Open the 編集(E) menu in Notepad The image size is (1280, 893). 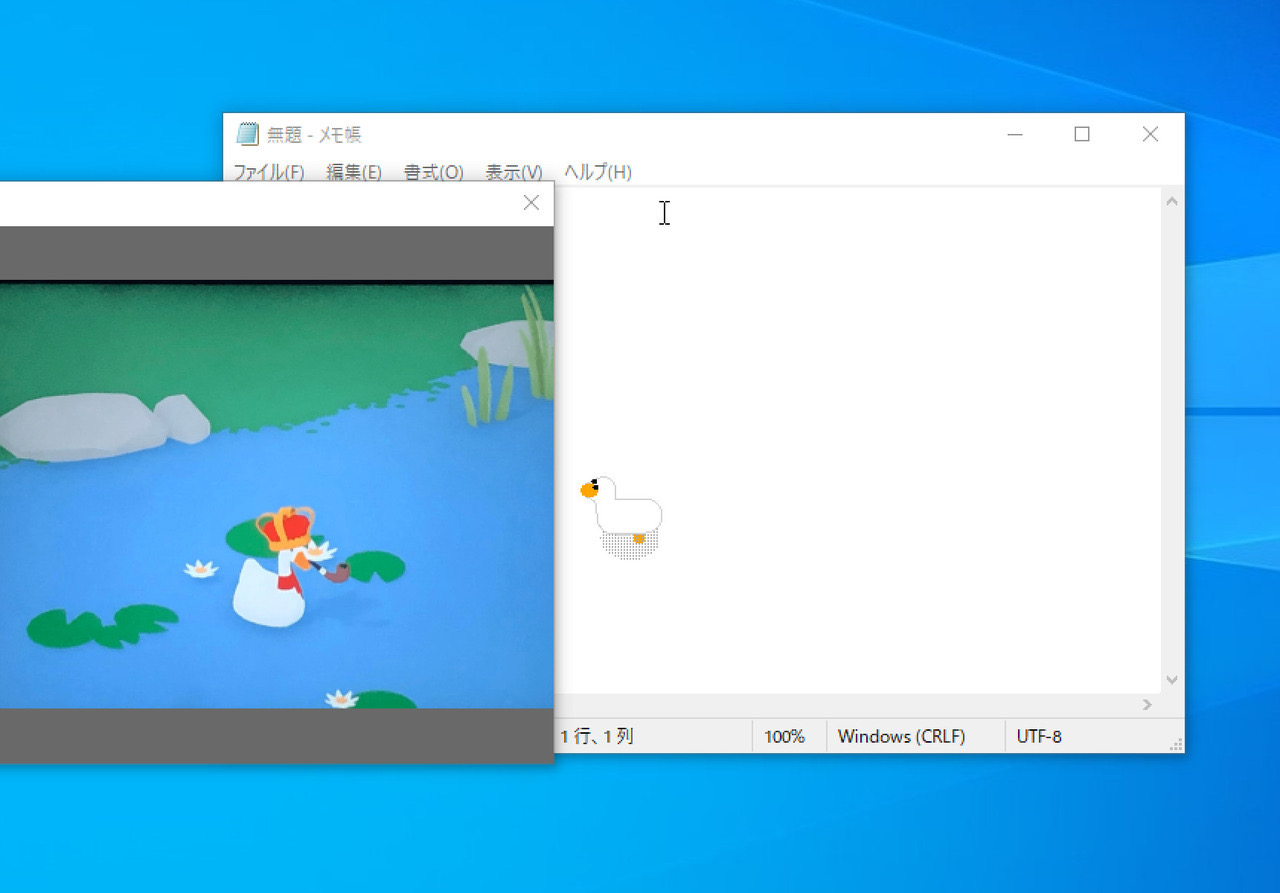click(x=354, y=172)
